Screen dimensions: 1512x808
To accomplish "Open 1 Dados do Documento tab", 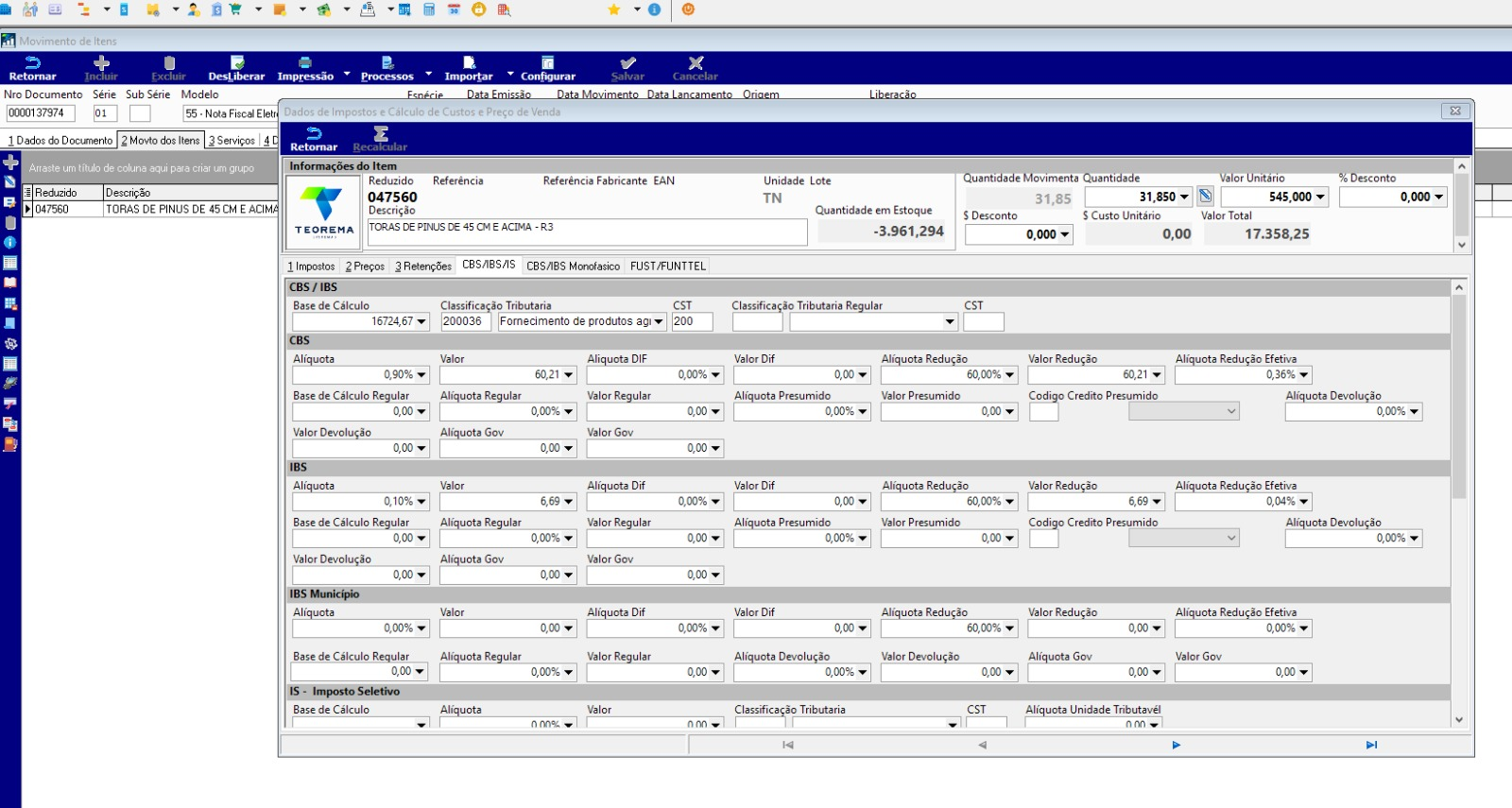I will [x=60, y=141].
